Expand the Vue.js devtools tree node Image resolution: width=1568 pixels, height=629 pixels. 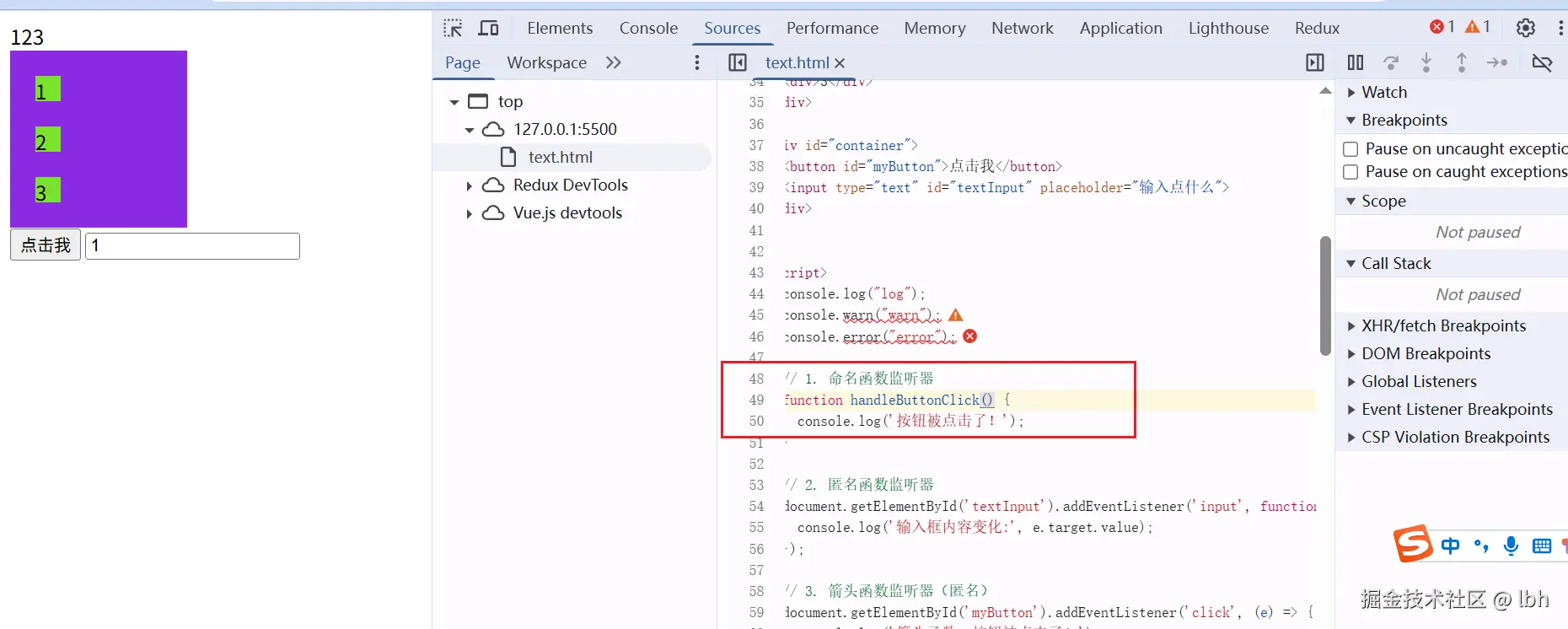470,213
